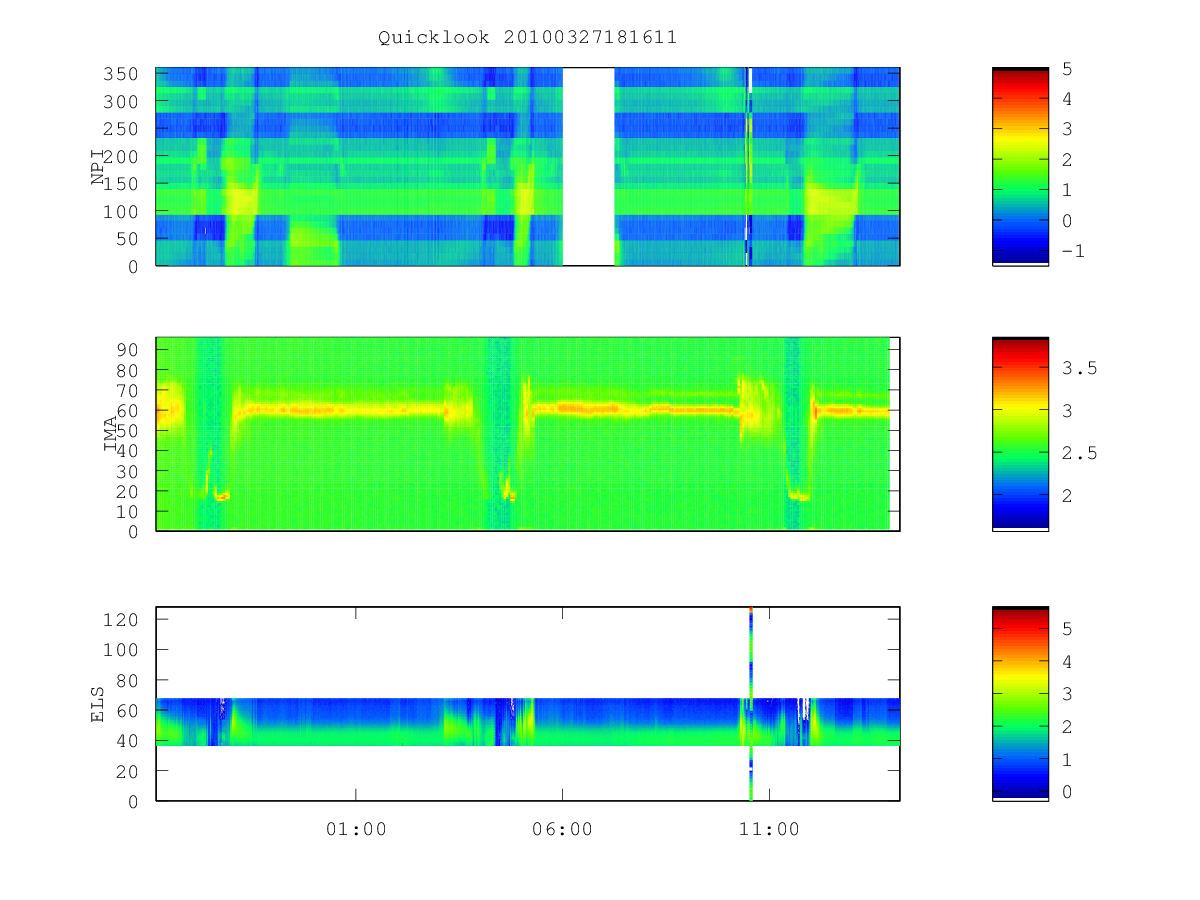Click the ELS colorbar value 4
Image resolution: width=1200 pixels, height=900 pixels.
[x=1067, y=662]
